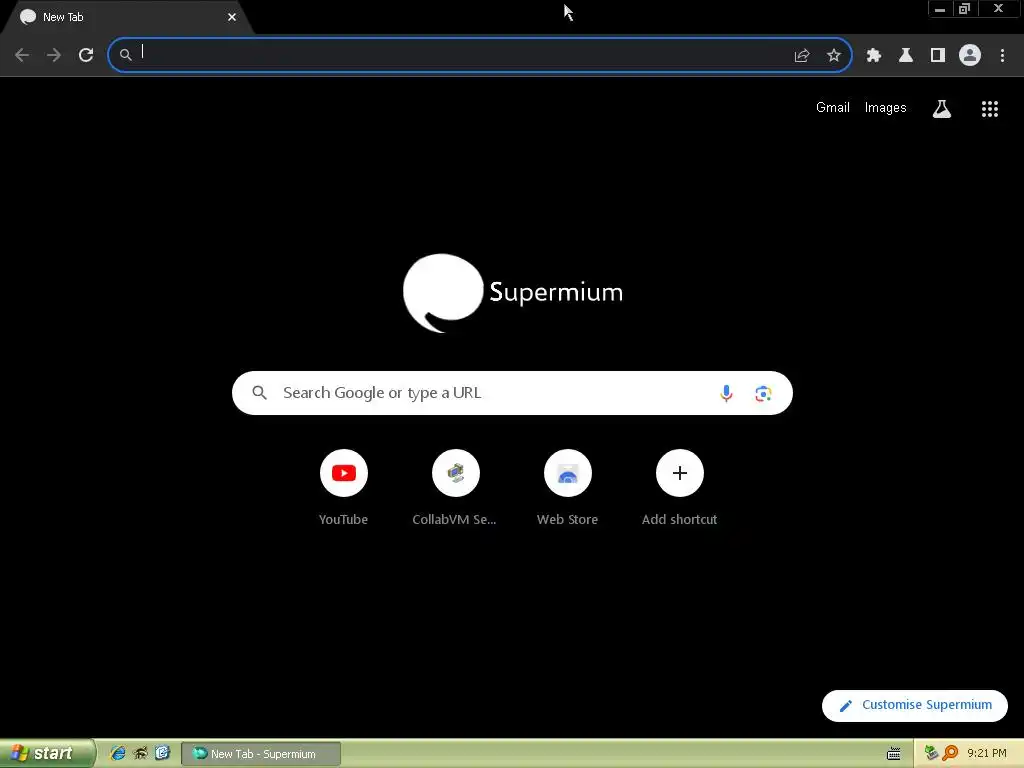Start voice search with microphone icon
The image size is (1024, 768).
(x=726, y=393)
